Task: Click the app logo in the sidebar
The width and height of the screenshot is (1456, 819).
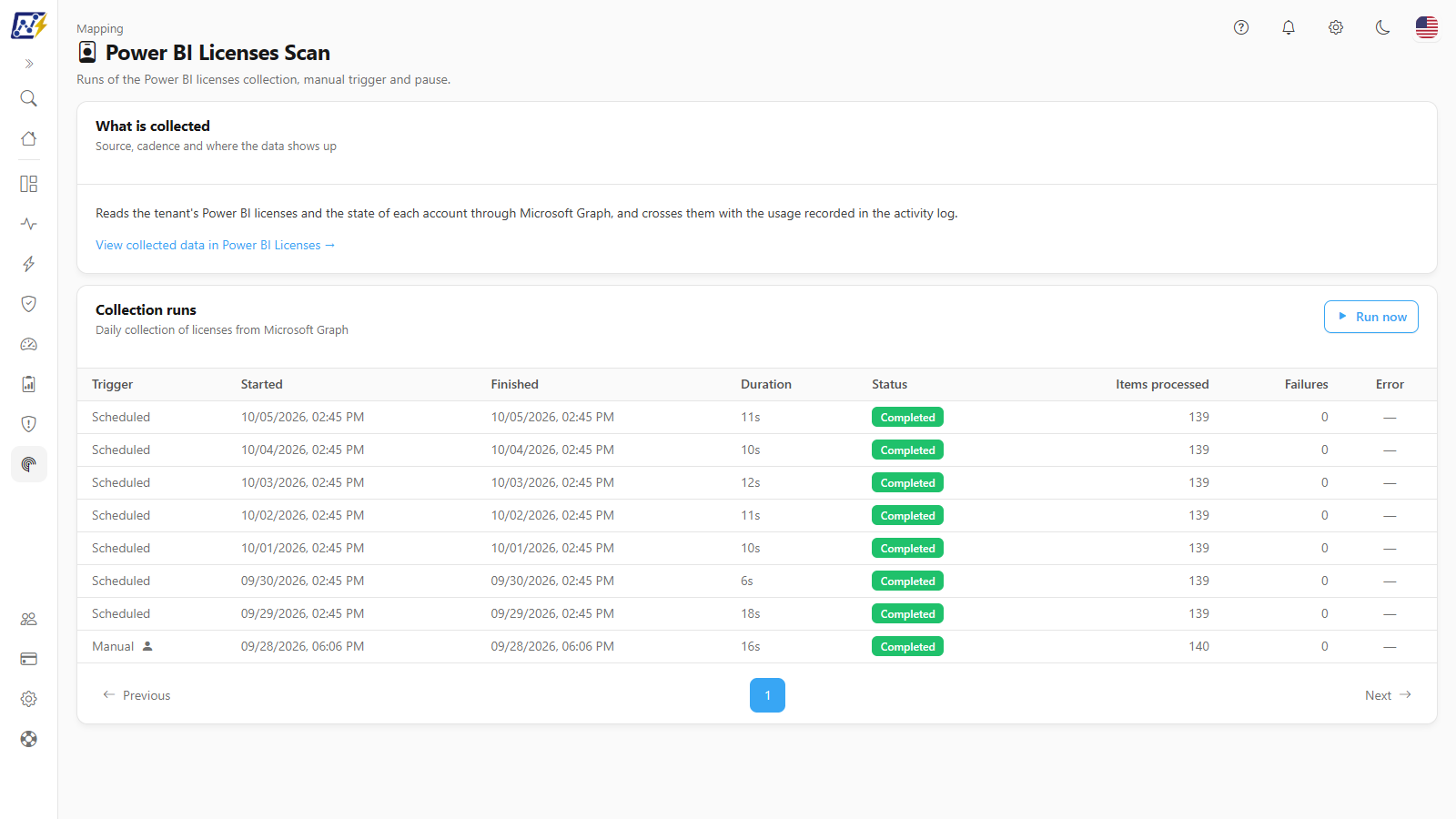Action: click(29, 25)
